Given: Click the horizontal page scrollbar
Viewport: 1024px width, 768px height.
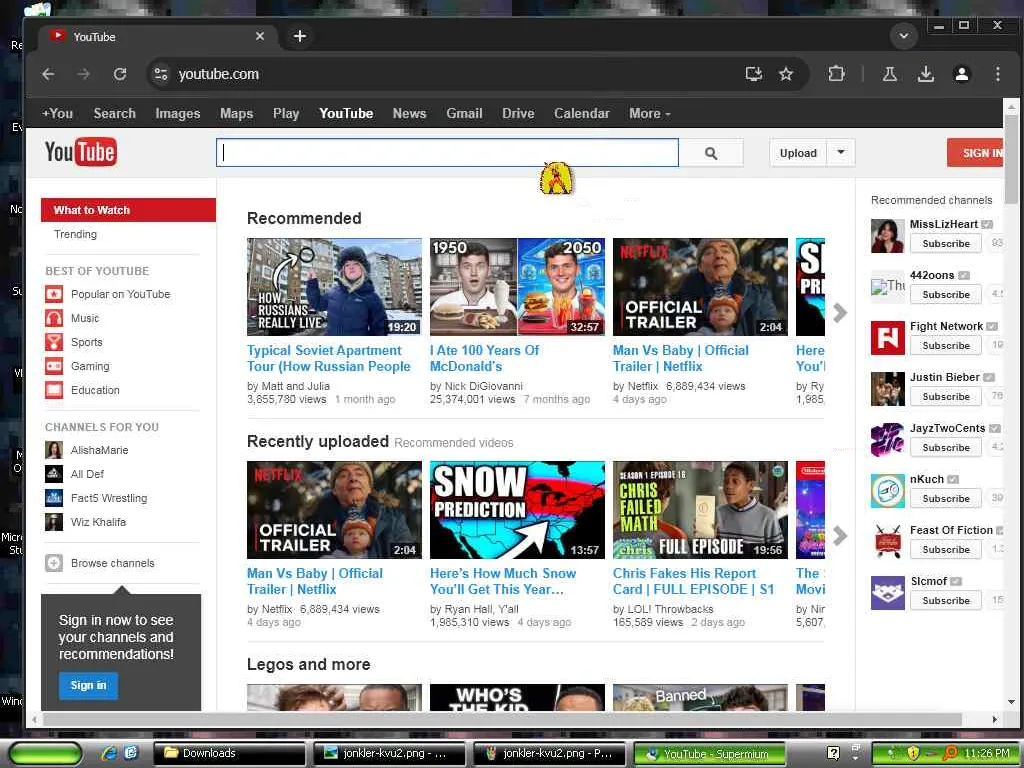Looking at the screenshot, I should click(x=502, y=720).
